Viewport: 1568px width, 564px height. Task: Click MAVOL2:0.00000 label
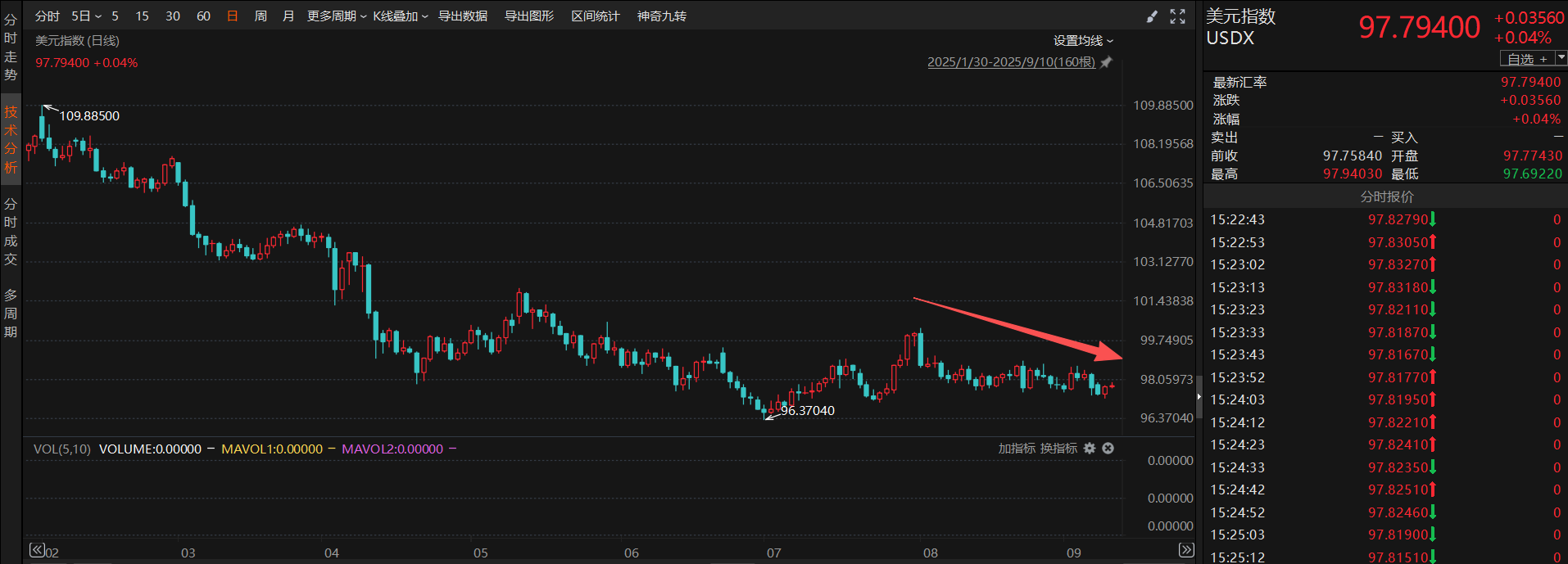[x=392, y=449]
